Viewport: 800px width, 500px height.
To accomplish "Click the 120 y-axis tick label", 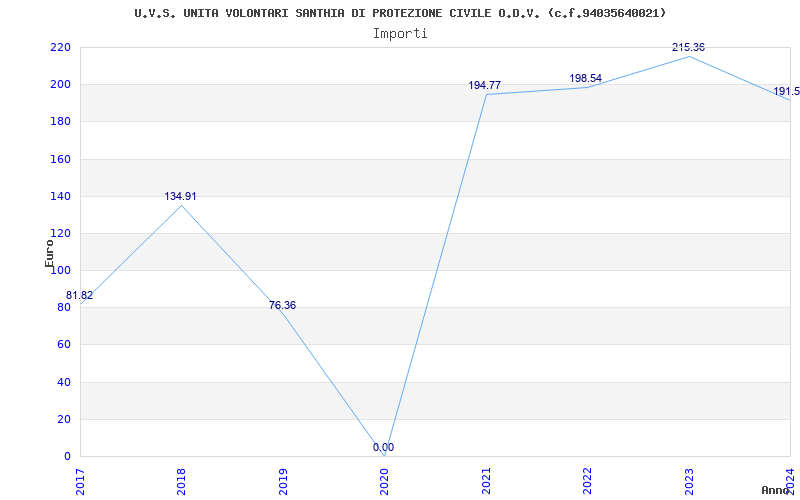I will (60, 234).
